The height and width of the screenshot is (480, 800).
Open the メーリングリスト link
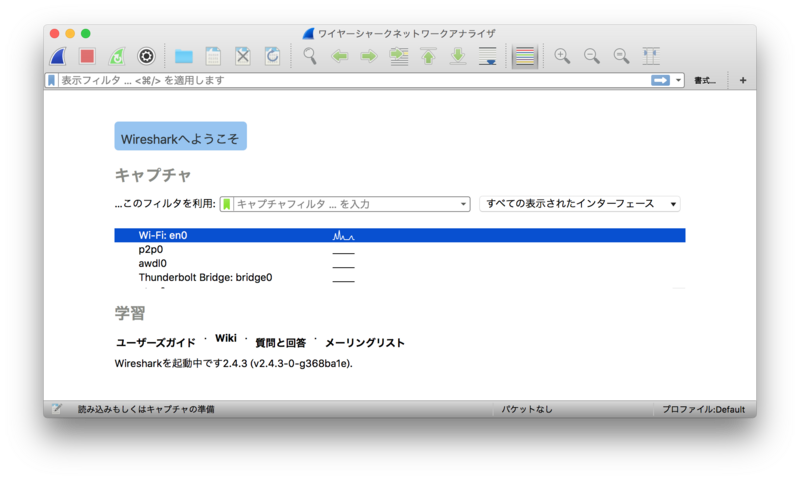tap(365, 343)
